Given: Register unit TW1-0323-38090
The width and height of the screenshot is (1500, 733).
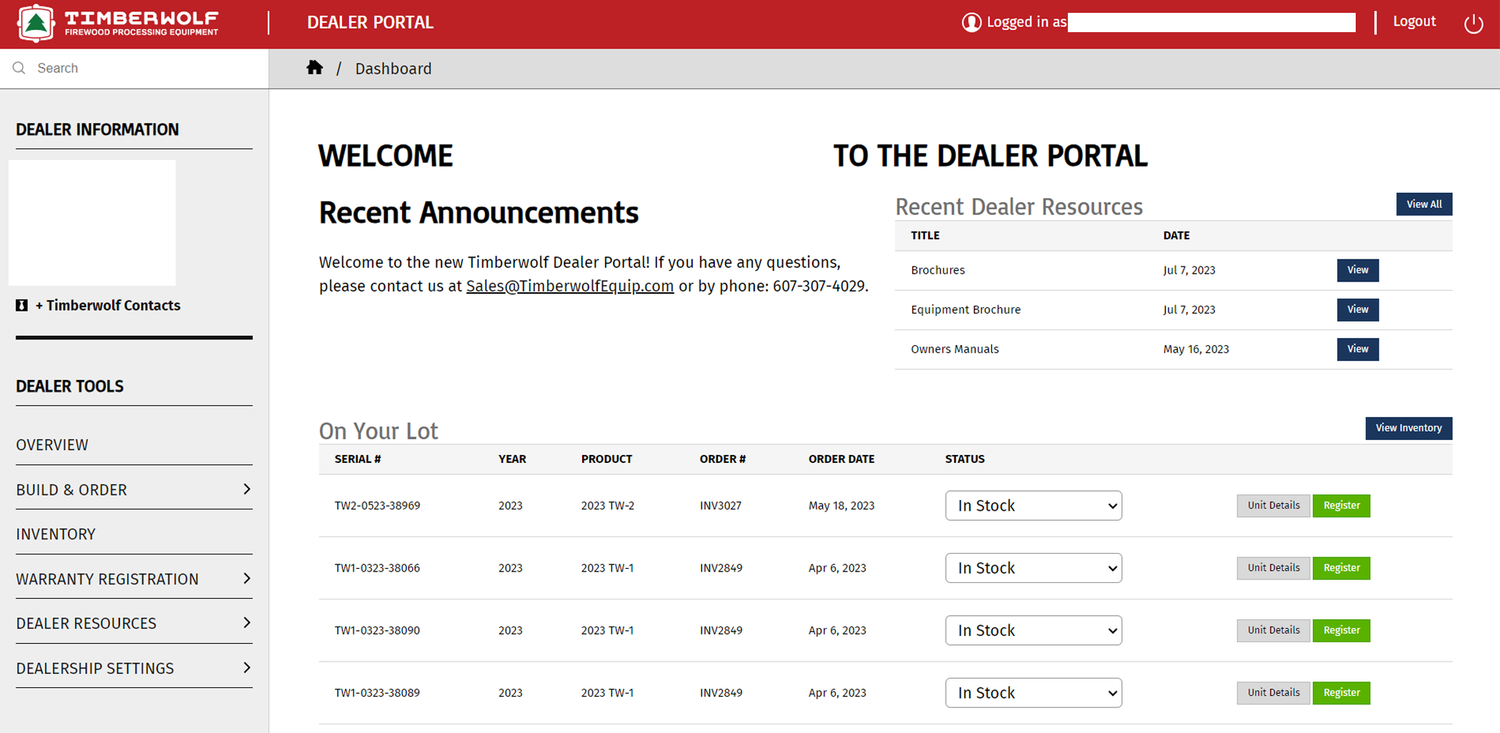Looking at the screenshot, I should 1342,630.
